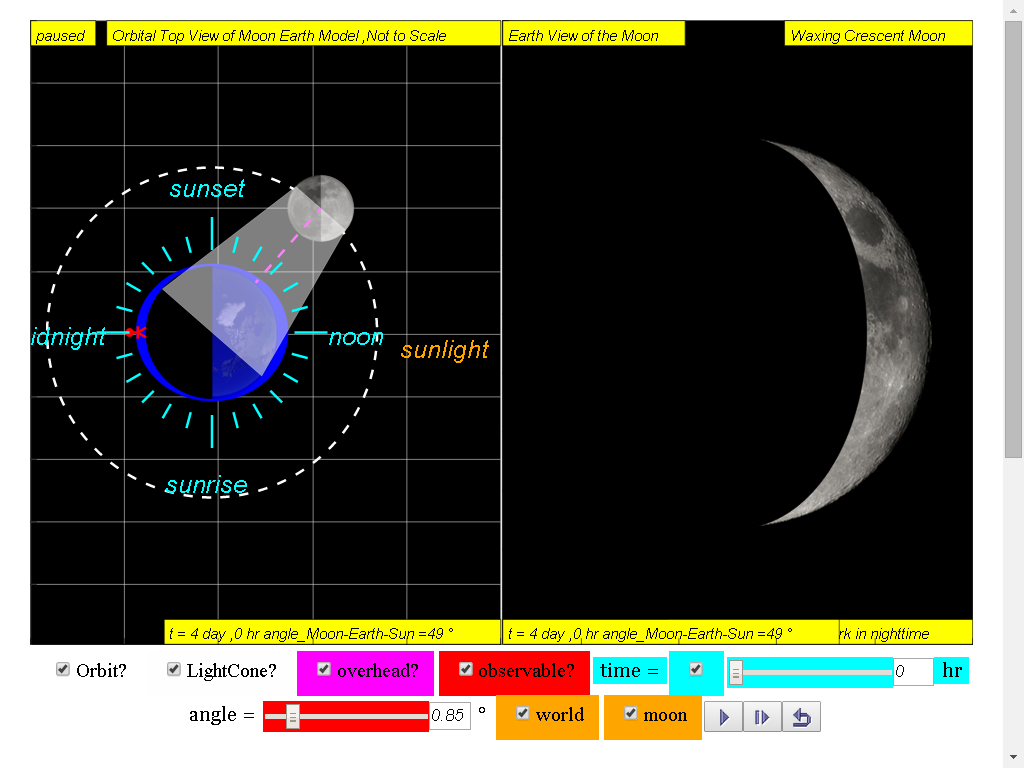Click the moon in orbital view
Screen dimensions: 1024x768
click(320, 208)
